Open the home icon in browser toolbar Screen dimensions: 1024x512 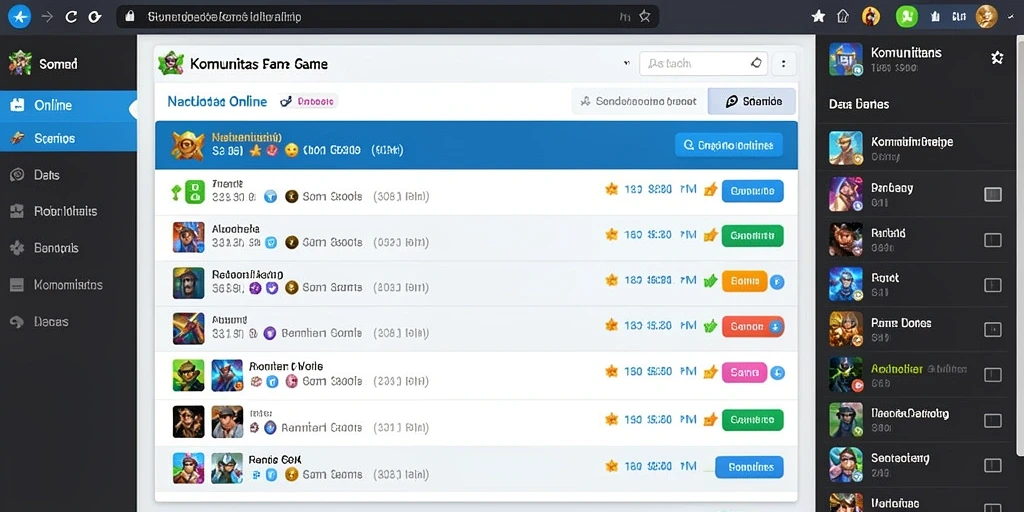(x=843, y=16)
